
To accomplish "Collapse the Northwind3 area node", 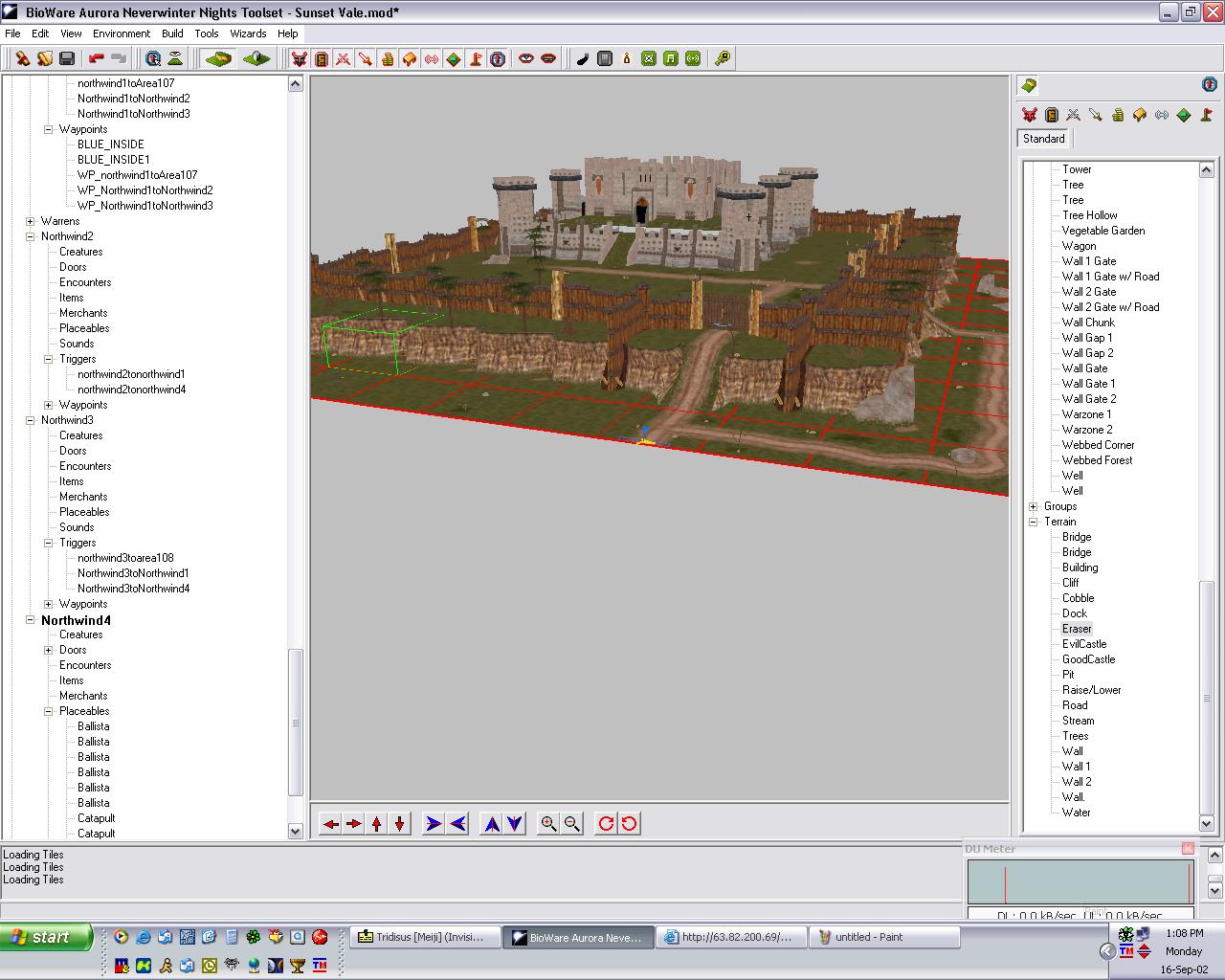I will pos(31,420).
